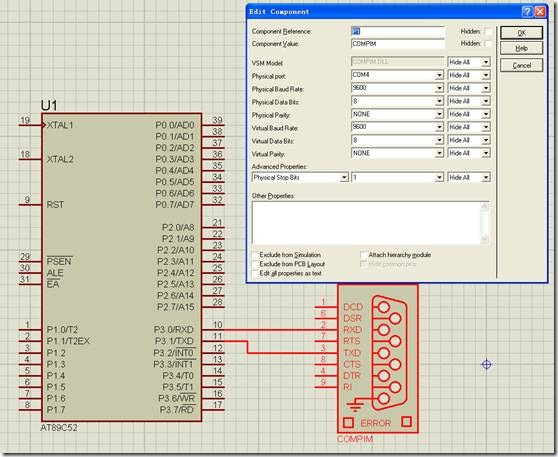The image size is (558, 457).
Task: Click the Cancel button in the dialog
Action: point(521,65)
